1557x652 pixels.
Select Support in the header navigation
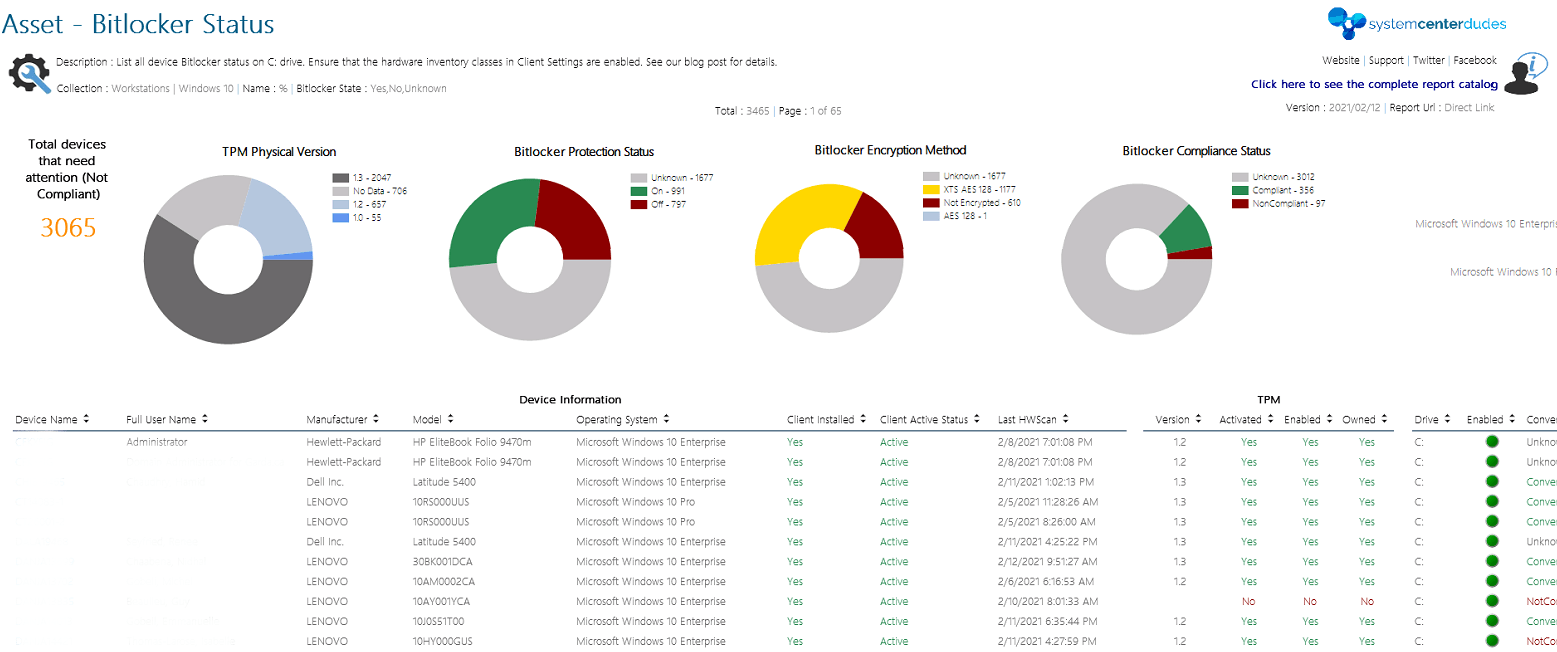(x=1386, y=60)
